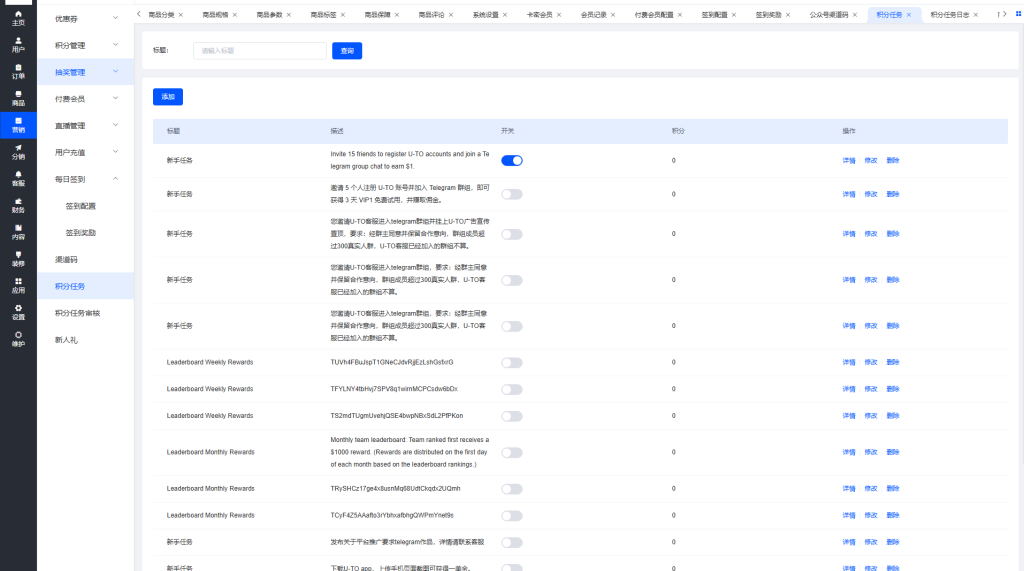The width and height of the screenshot is (1024, 571).
Task: Enable toggle for TS2mdT Weekly Rewards row
Action: (x=512, y=416)
